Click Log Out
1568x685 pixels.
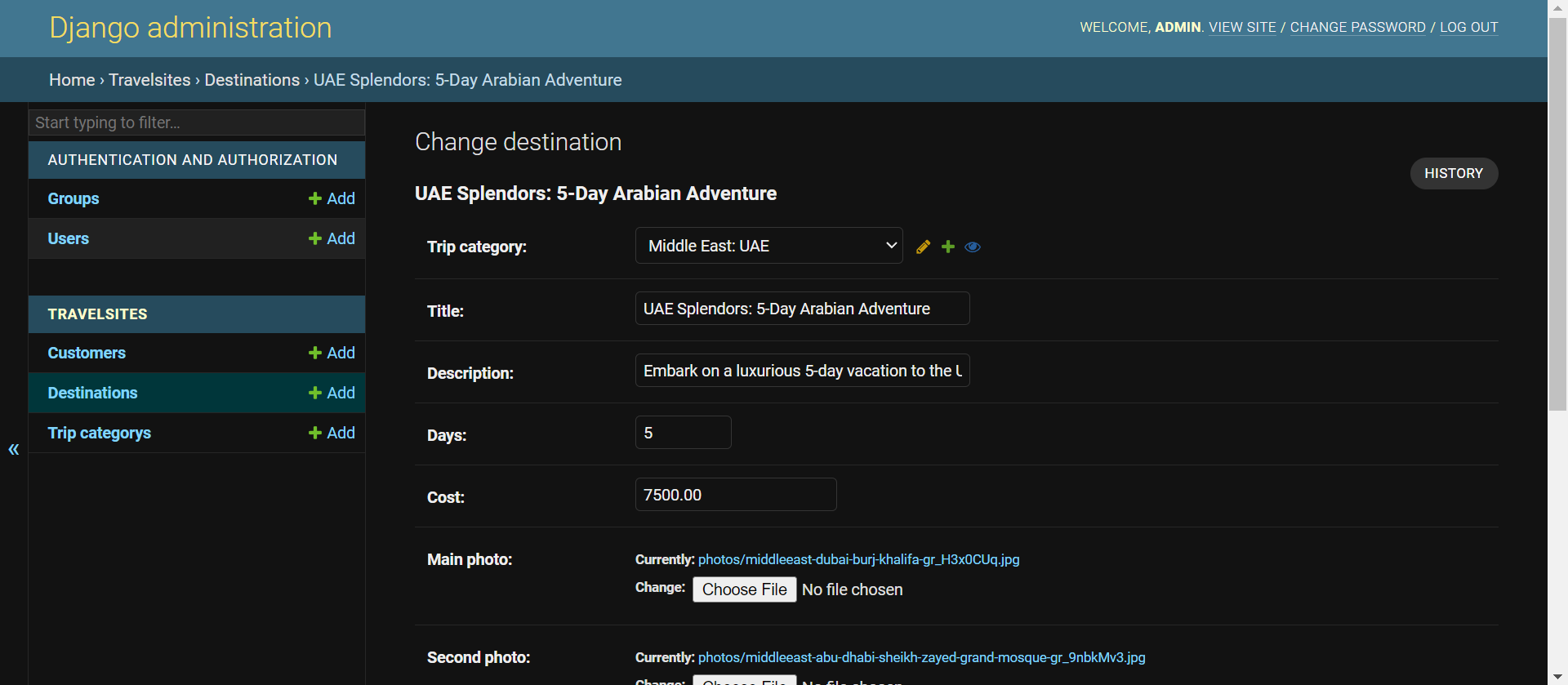coord(1468,27)
